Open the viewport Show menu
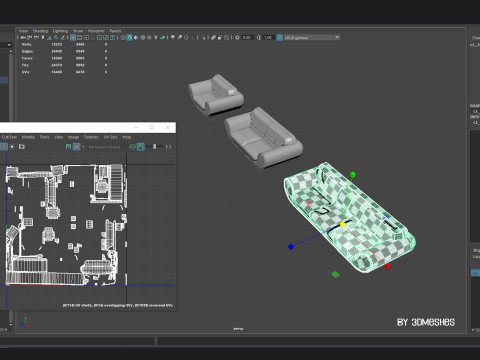 point(78,31)
